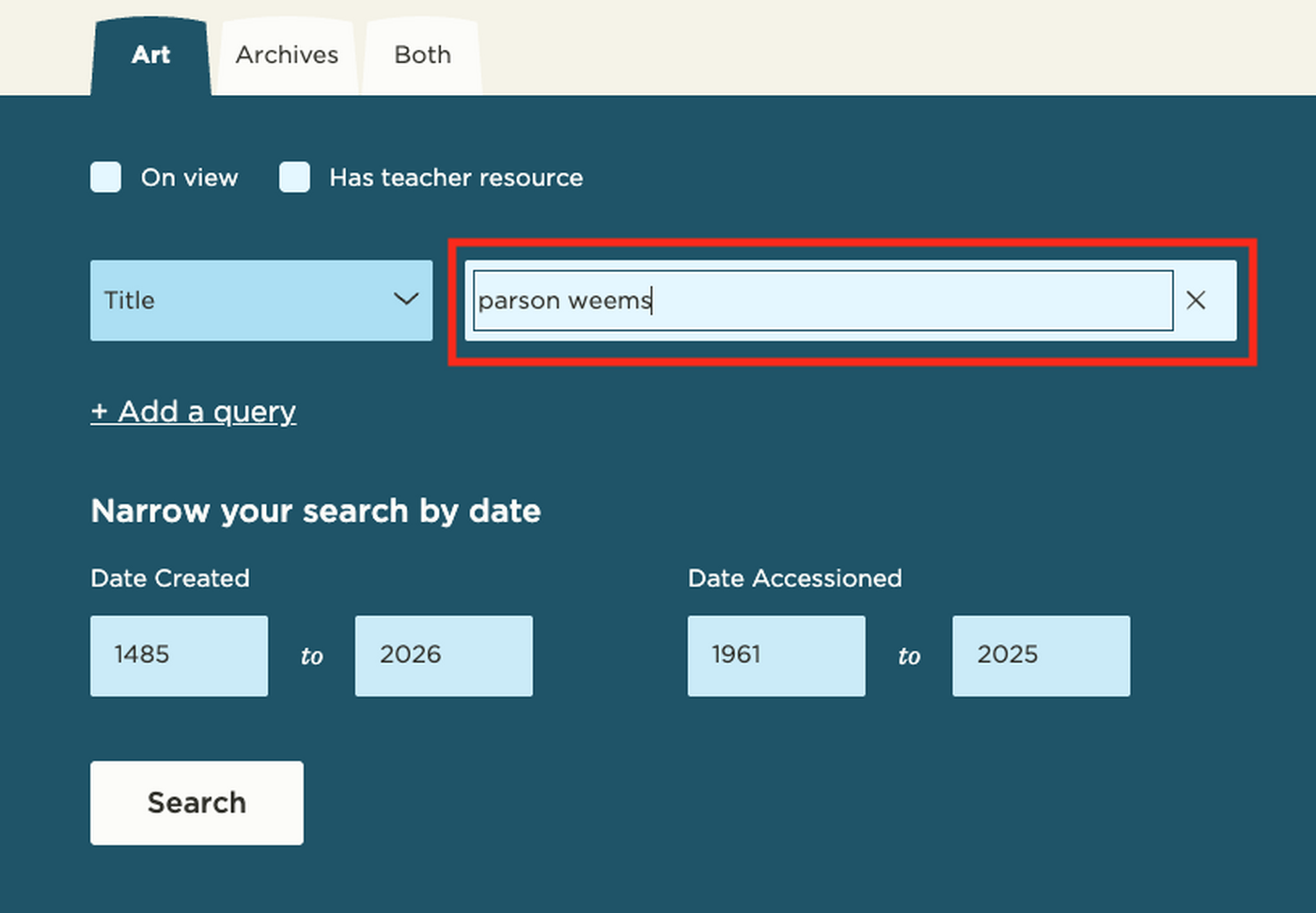Click the Narrow your search by date heading
Image resolution: width=1316 pixels, height=913 pixels.
click(x=316, y=511)
